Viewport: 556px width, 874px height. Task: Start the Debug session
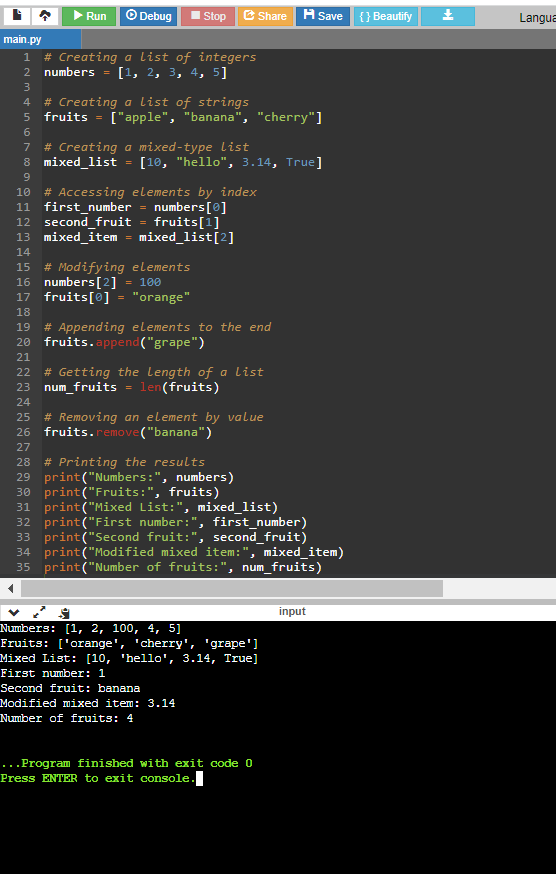pos(148,16)
